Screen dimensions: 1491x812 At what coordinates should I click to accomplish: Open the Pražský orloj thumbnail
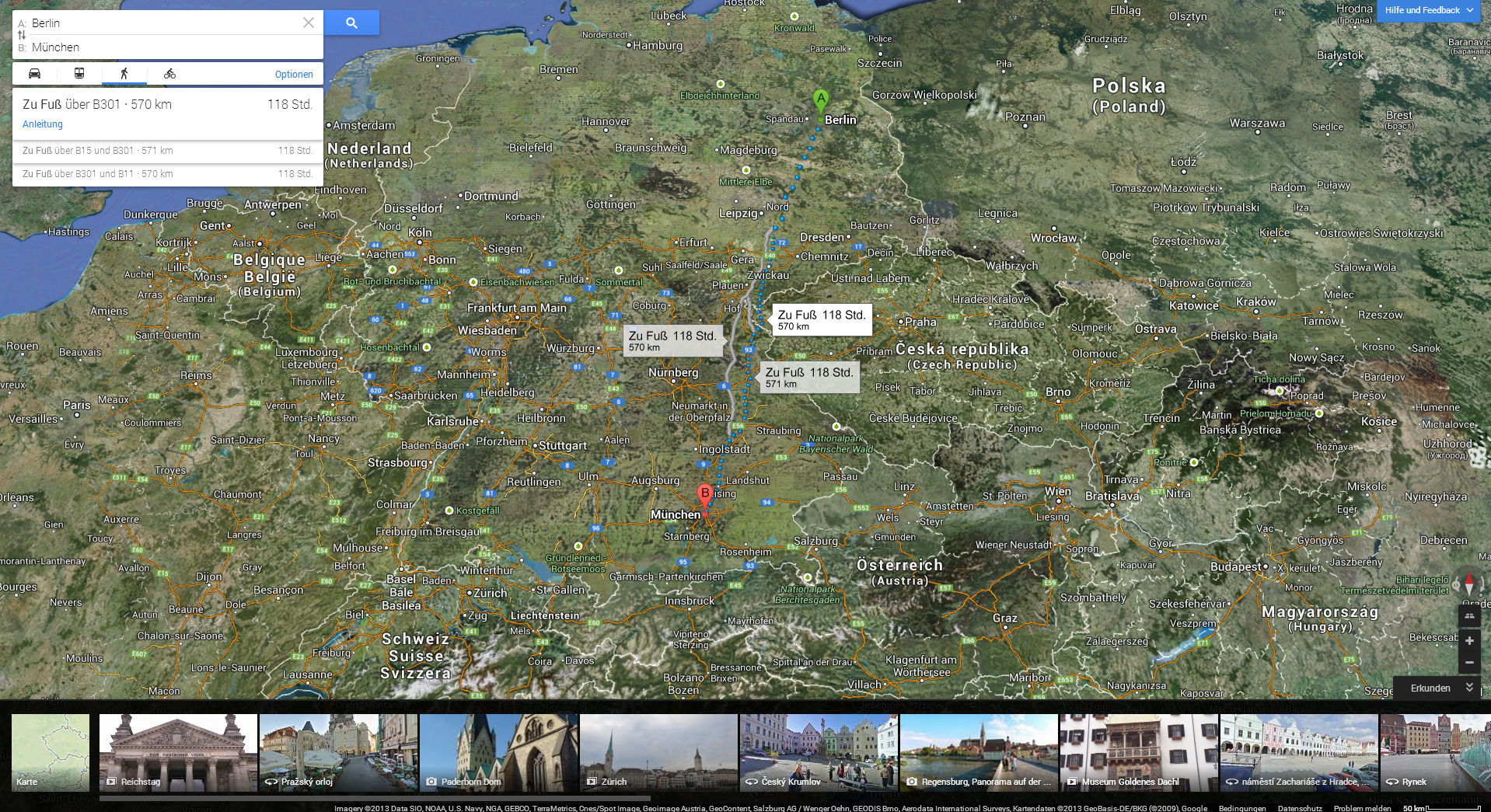[x=338, y=752]
